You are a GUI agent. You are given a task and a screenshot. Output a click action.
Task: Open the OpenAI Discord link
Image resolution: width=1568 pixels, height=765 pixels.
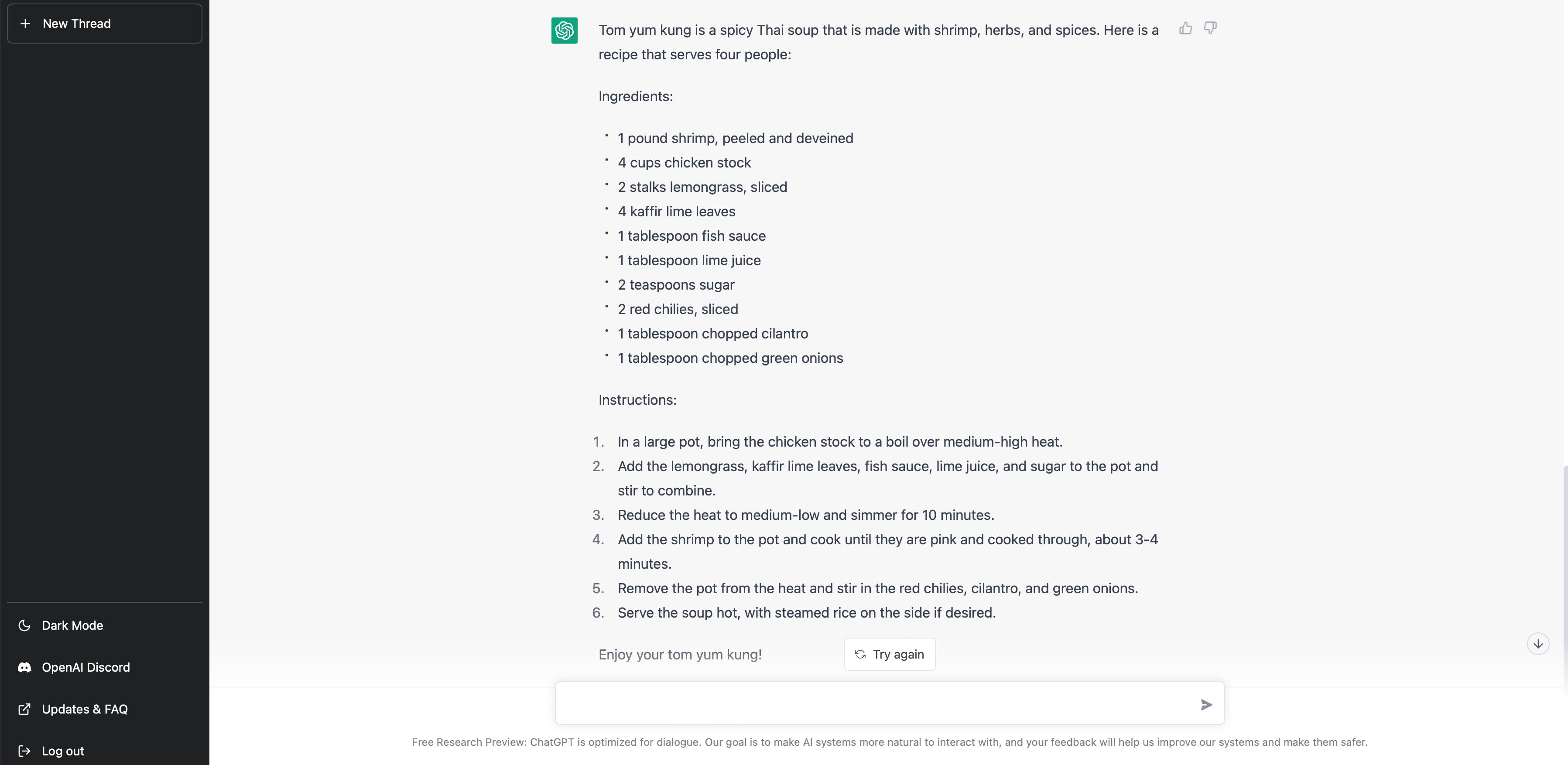coord(86,668)
